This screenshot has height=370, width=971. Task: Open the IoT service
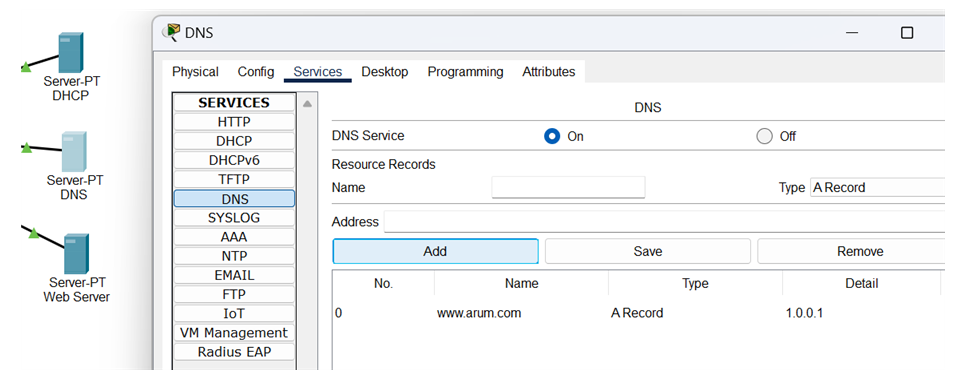click(x=234, y=314)
